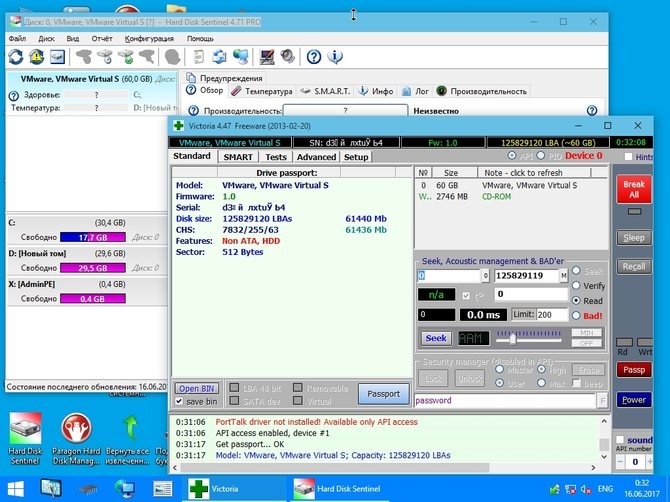Click the speaker icon in Sentinel toolbar

288,57
